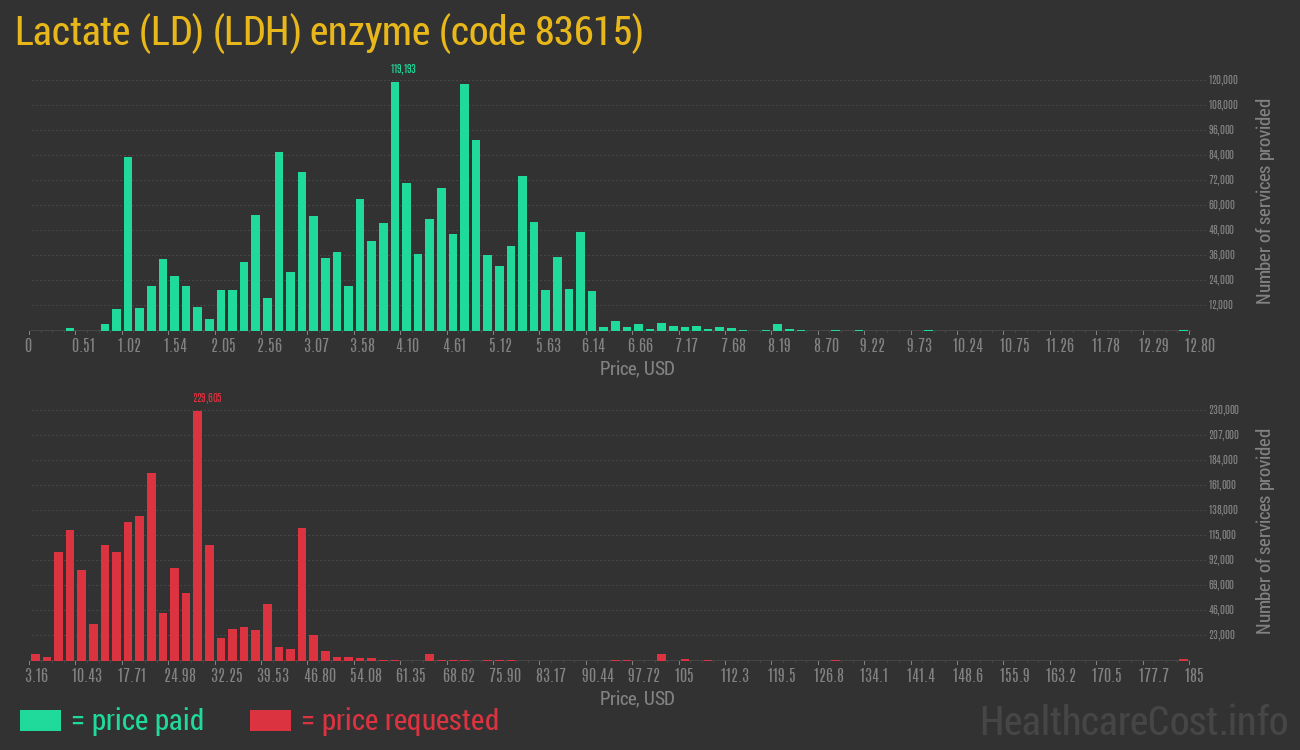Click 'Price, USD' label under the green chart

[x=637, y=368]
